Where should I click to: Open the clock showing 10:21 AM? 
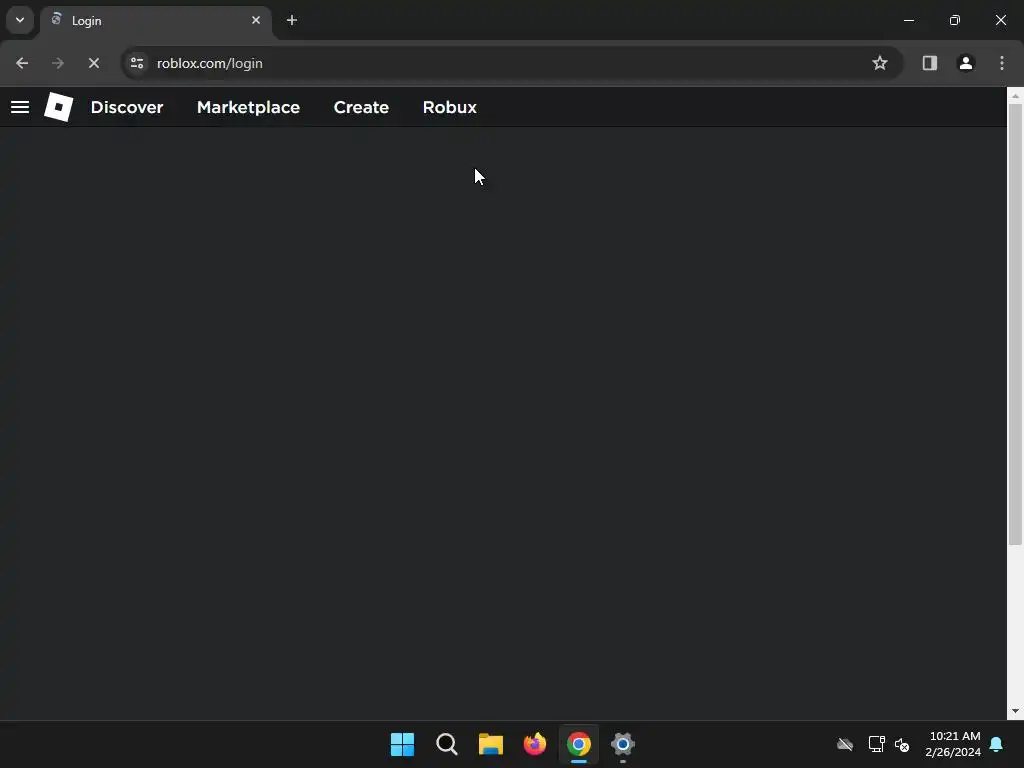[x=953, y=744]
